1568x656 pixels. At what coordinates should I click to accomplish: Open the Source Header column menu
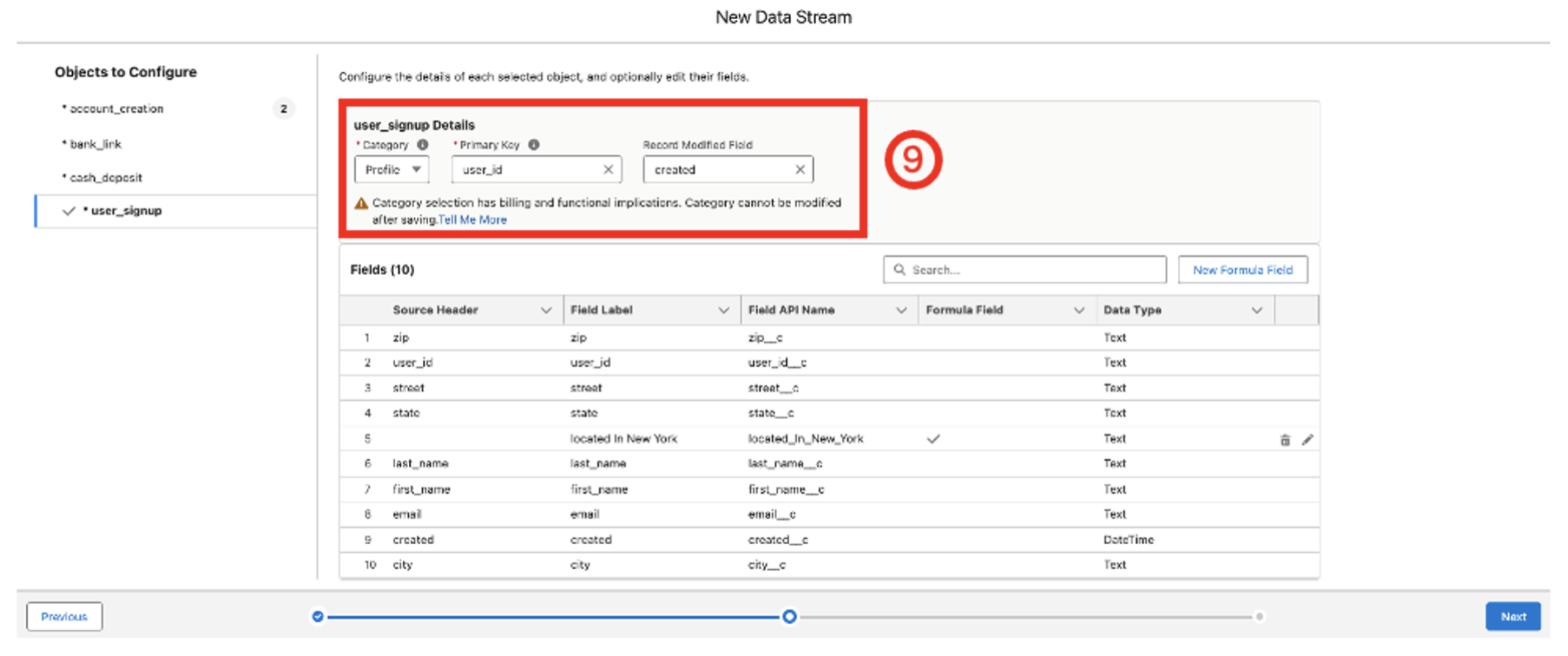[546, 311]
